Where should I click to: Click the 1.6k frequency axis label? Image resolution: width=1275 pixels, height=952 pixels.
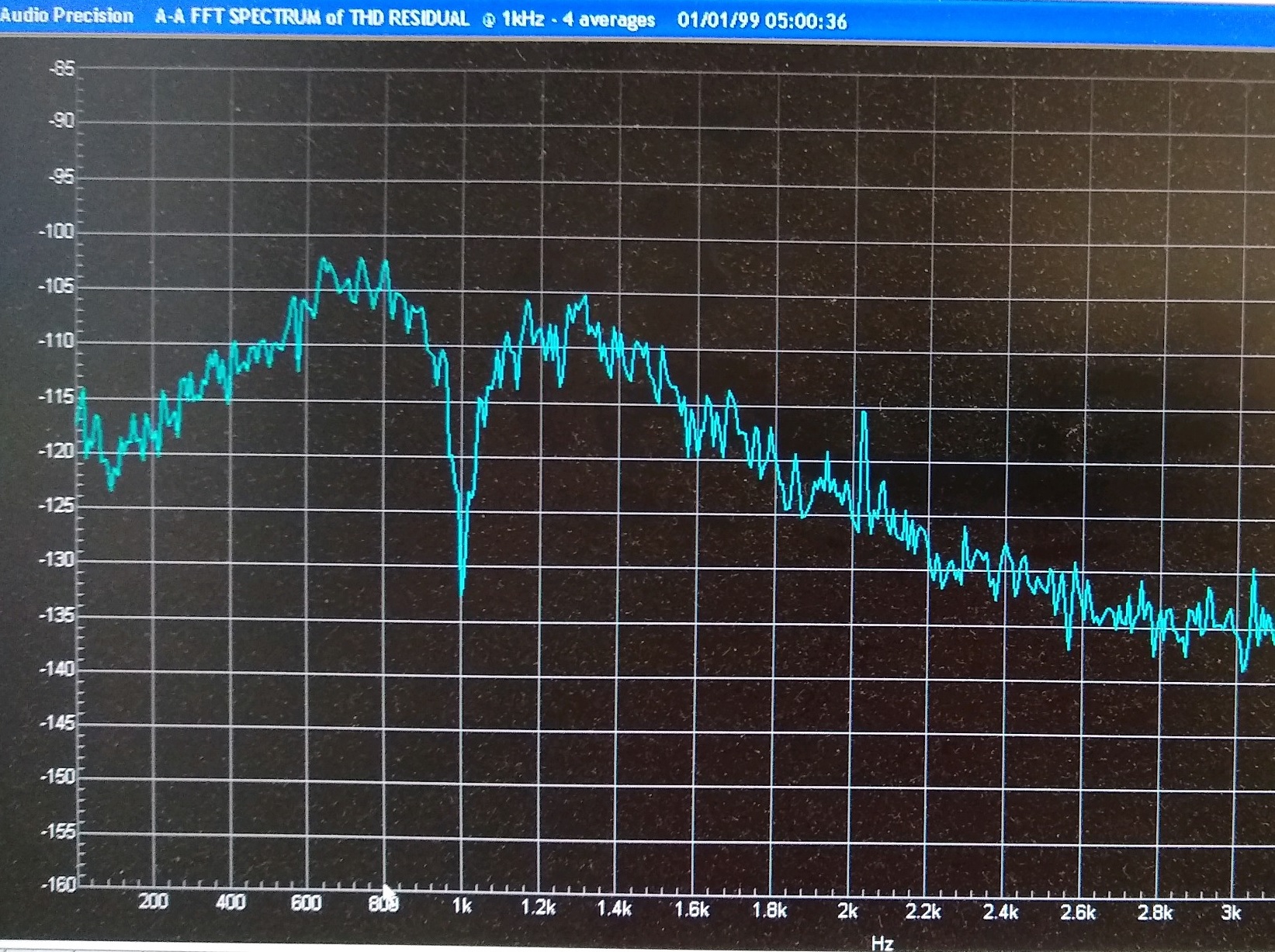[692, 909]
